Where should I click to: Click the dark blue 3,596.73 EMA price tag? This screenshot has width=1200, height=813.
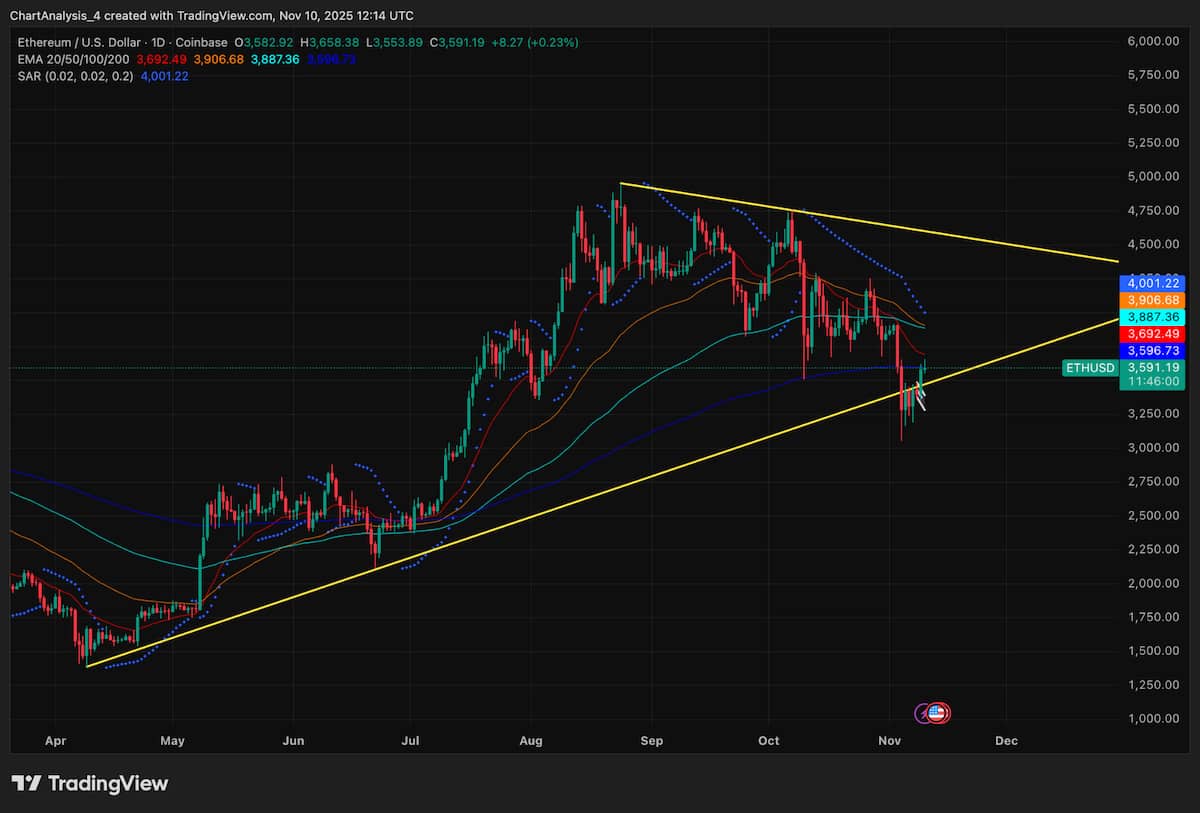pyautogui.click(x=1152, y=351)
